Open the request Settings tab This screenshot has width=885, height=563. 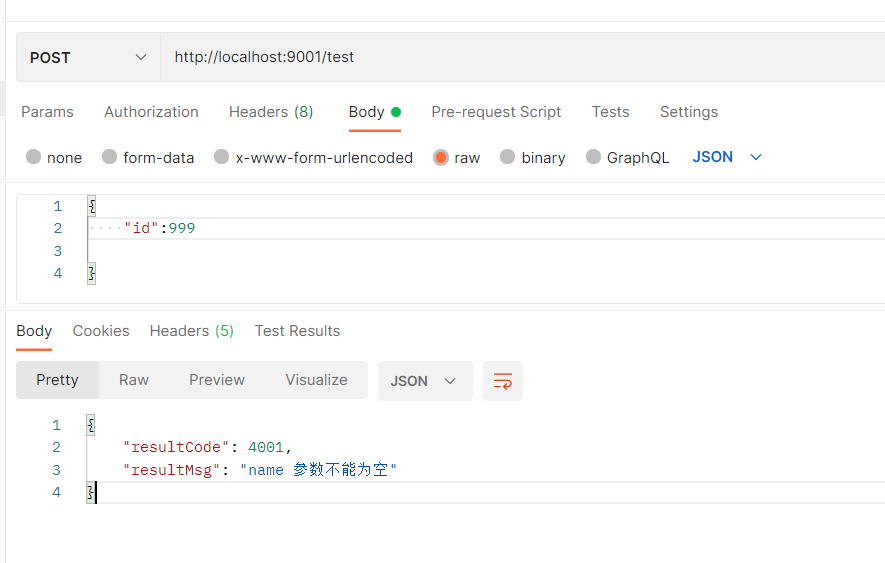688,112
